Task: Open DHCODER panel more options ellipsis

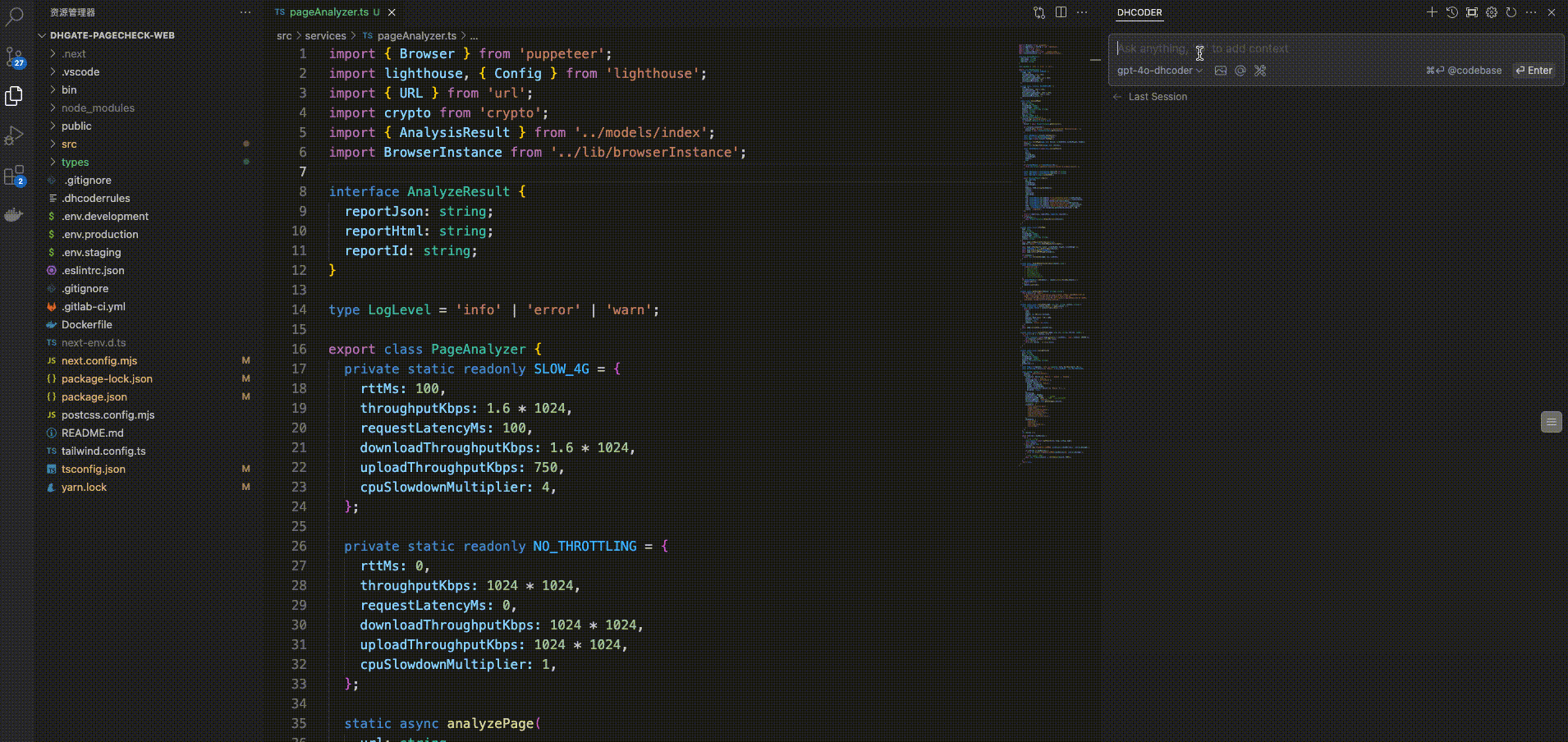Action: (1531, 12)
